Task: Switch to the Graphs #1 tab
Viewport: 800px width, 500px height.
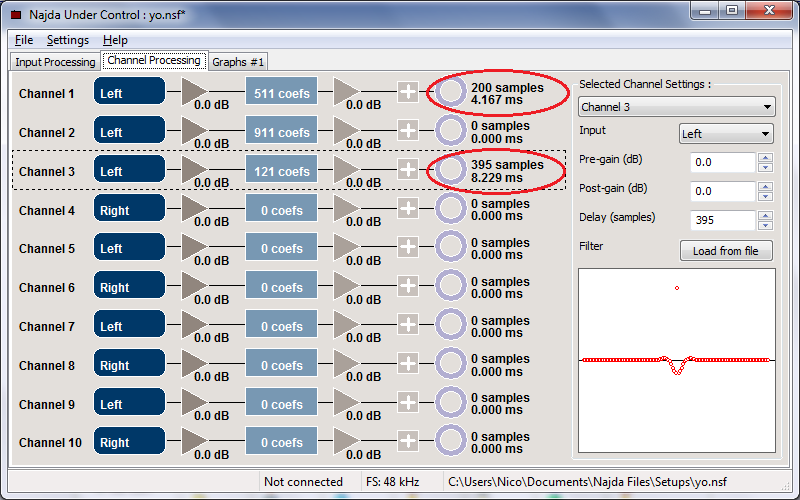Action: coord(238,62)
